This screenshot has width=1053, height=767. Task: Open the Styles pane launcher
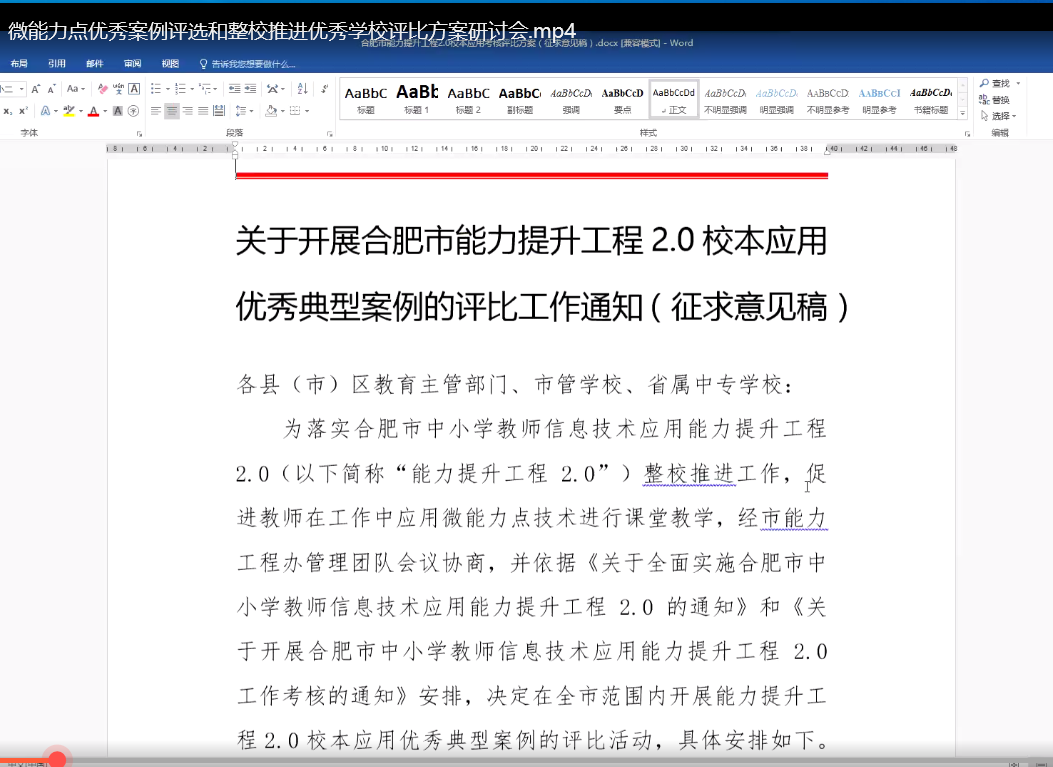click(x=967, y=134)
